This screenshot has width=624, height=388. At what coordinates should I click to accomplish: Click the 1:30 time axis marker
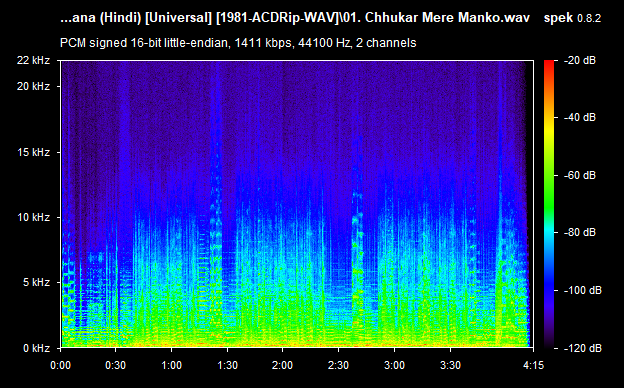tap(227, 365)
